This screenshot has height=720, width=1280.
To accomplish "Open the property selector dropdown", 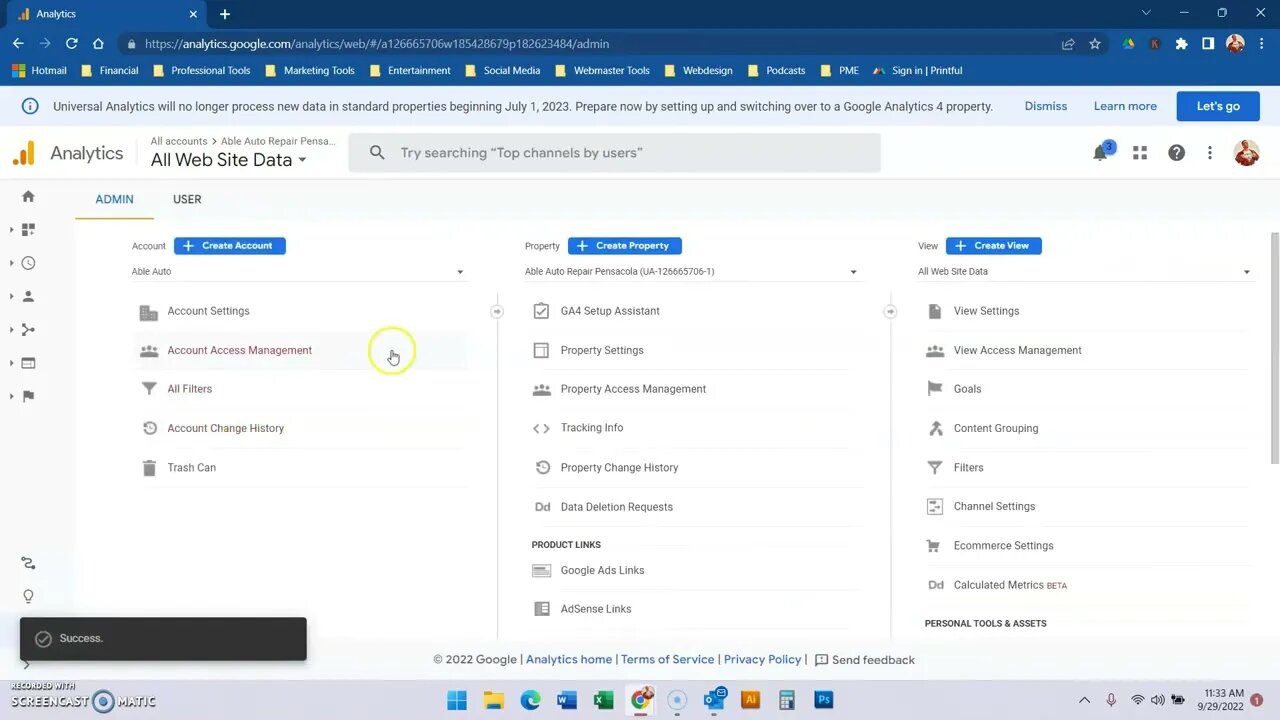I will pos(692,272).
